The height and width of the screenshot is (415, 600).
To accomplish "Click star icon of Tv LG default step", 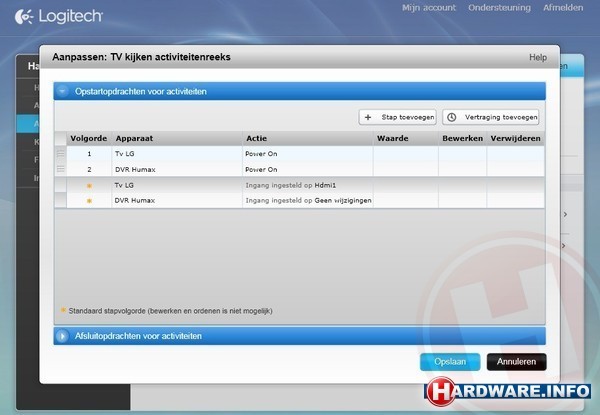I will coord(89,186).
